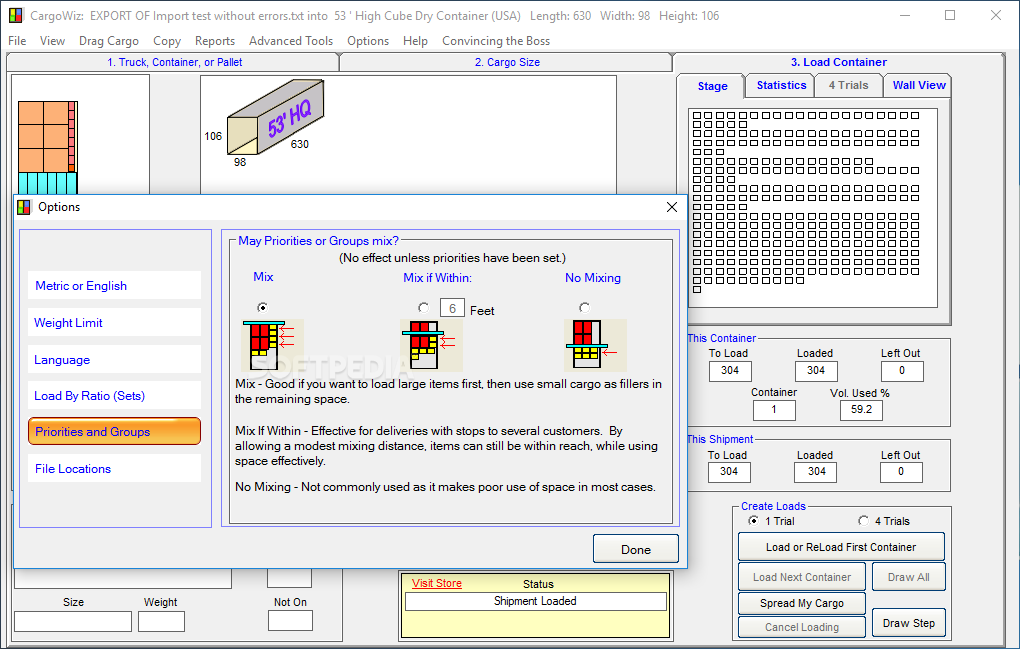Click the Stage cargo squares grid
Image resolution: width=1020 pixels, height=649 pixels.
812,207
